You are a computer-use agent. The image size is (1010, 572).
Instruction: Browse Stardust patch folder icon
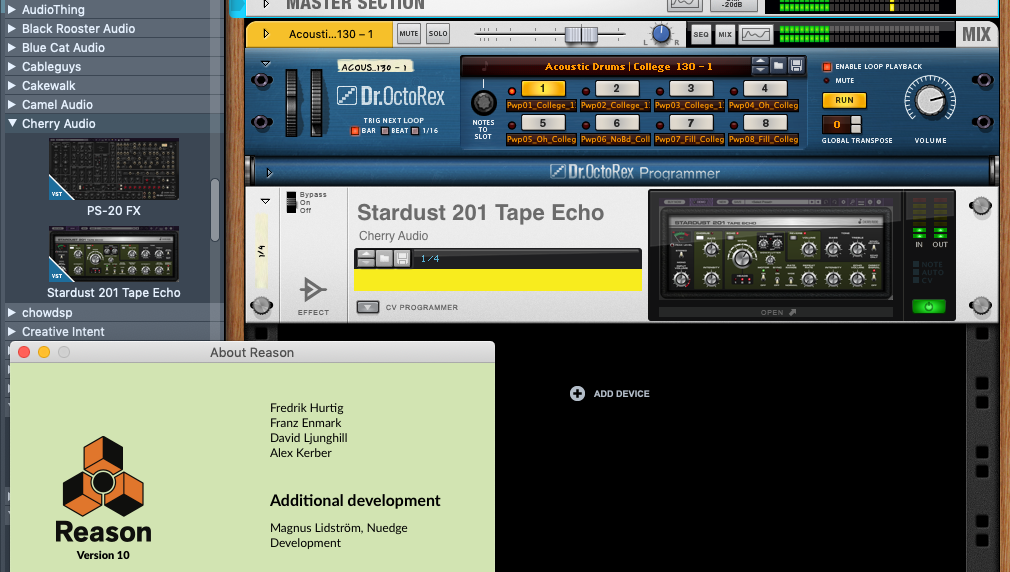pos(385,258)
